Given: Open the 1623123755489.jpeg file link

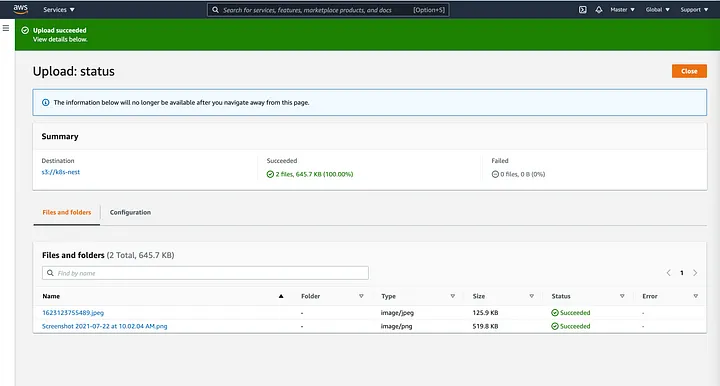Looking at the screenshot, I should tap(73, 313).
